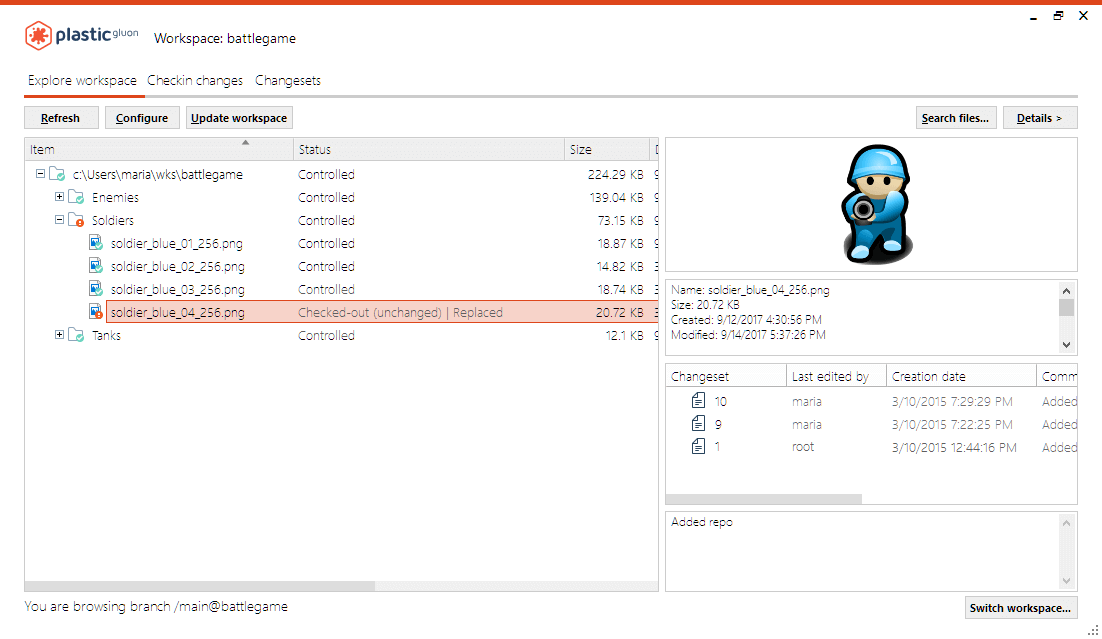Sort by the Status column header
The image size is (1102, 639).
[429, 149]
